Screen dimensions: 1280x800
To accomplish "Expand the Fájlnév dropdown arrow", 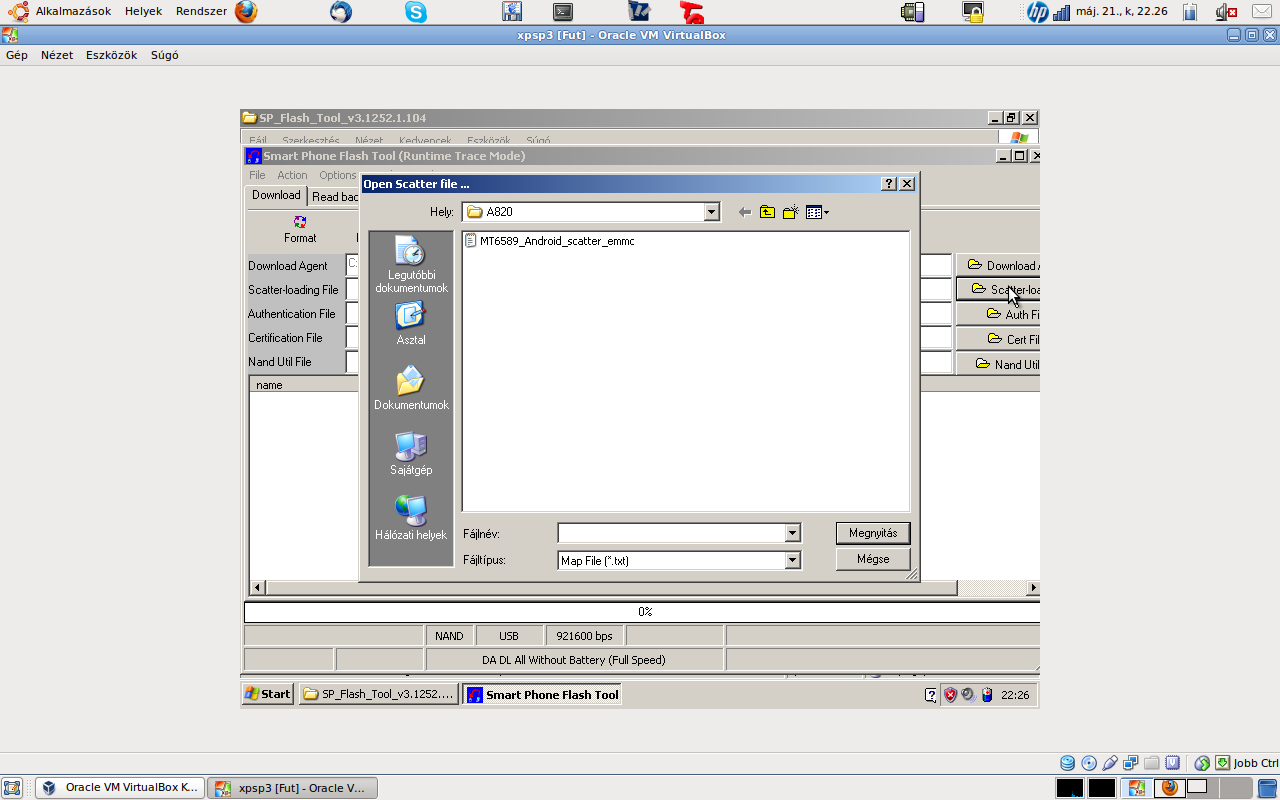I will (792, 534).
